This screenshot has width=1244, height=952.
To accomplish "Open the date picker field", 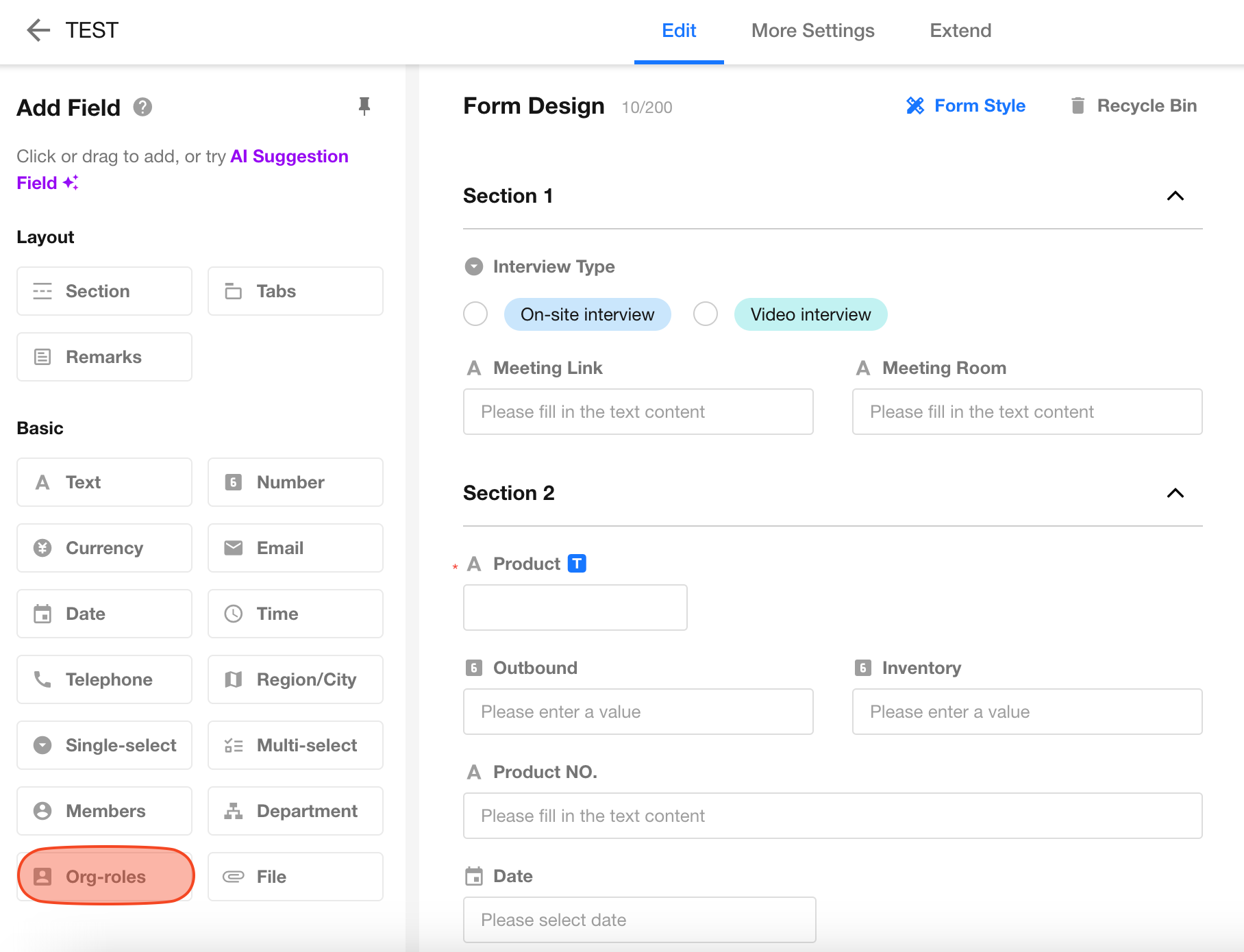I will (639, 920).
